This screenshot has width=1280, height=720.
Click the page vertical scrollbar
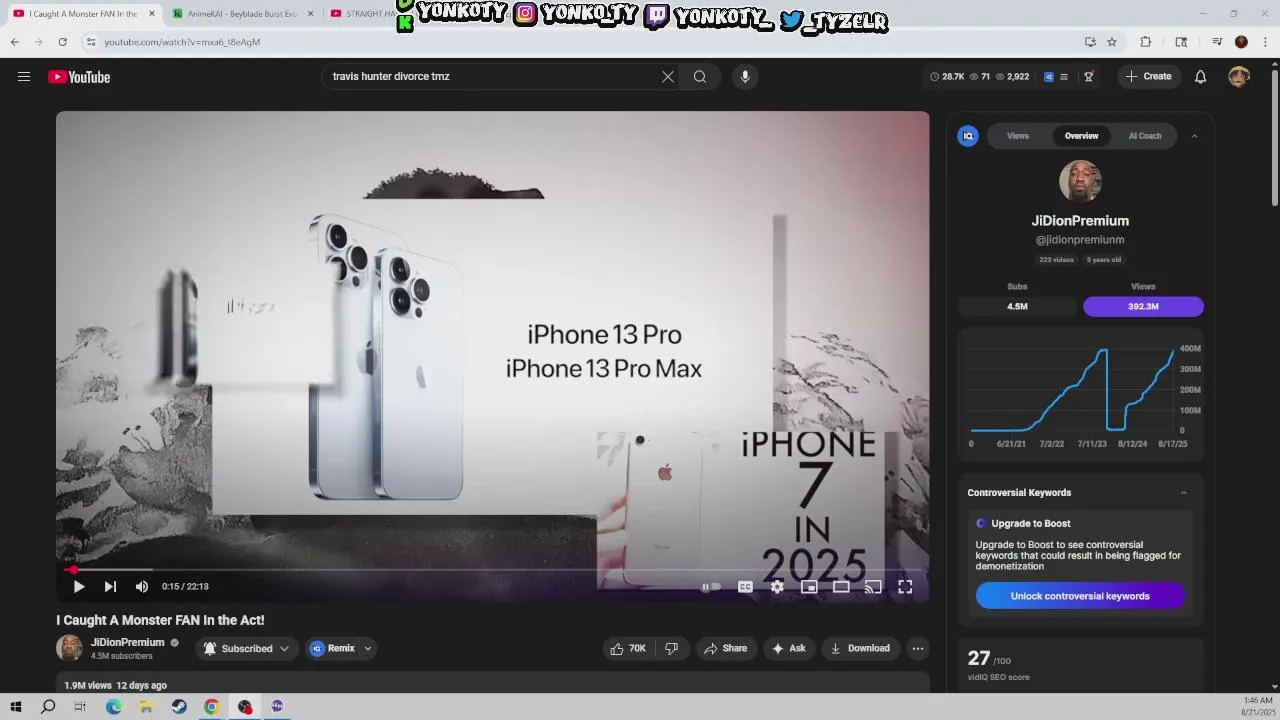click(1274, 140)
